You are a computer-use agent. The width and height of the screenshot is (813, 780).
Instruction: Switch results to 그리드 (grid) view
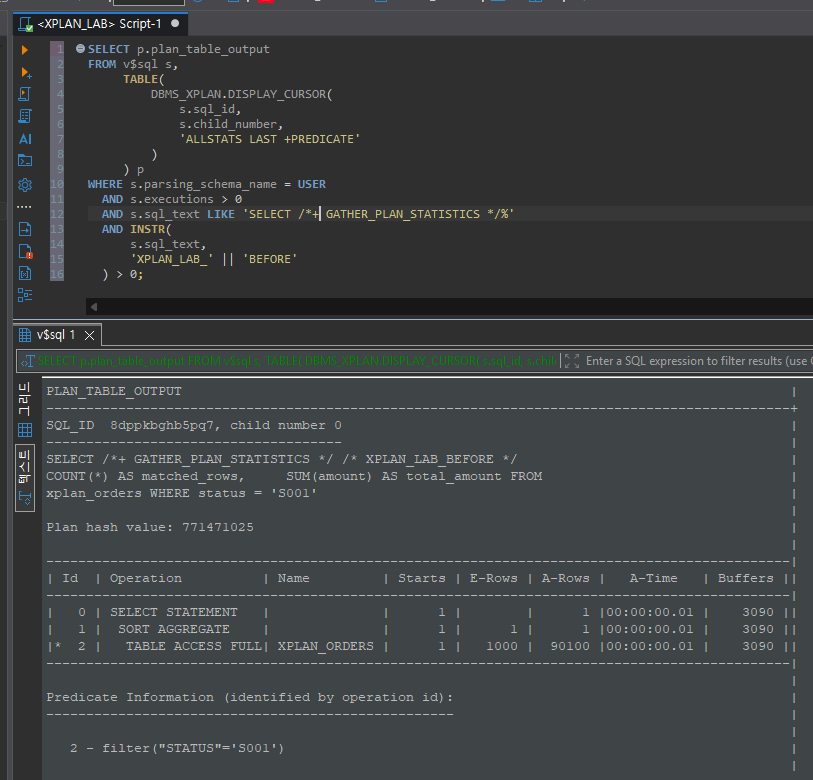click(x=25, y=409)
